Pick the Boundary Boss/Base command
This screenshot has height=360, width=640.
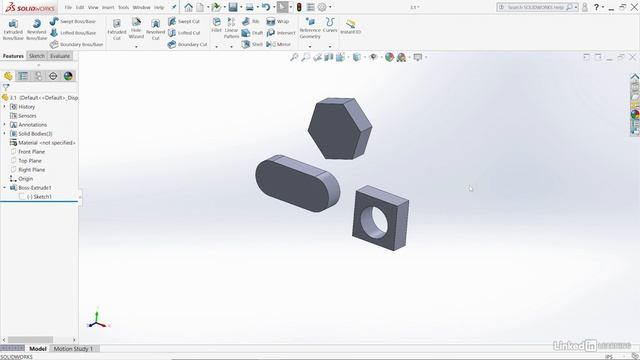click(77, 44)
